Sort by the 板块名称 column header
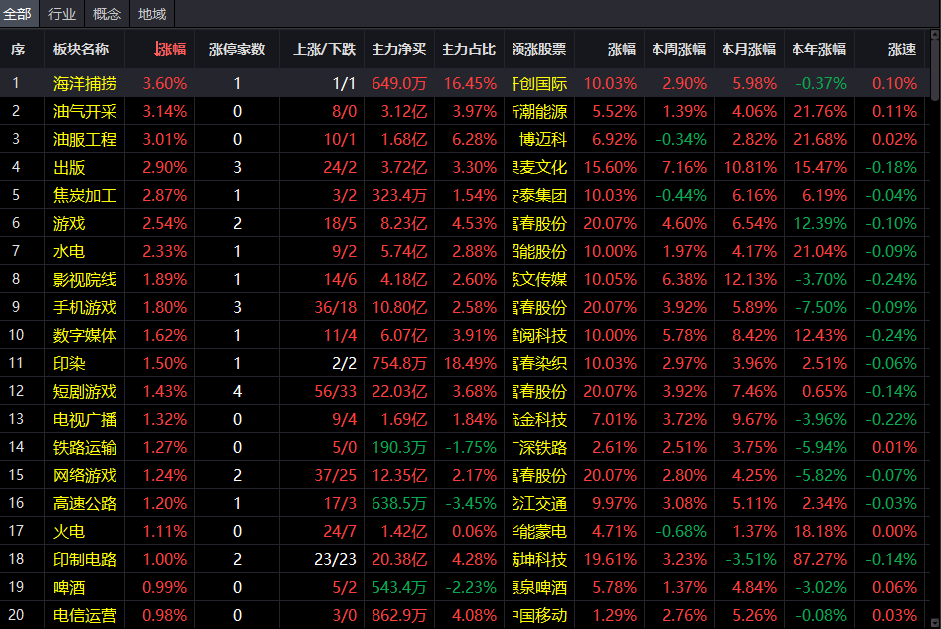The width and height of the screenshot is (941, 629). point(81,49)
